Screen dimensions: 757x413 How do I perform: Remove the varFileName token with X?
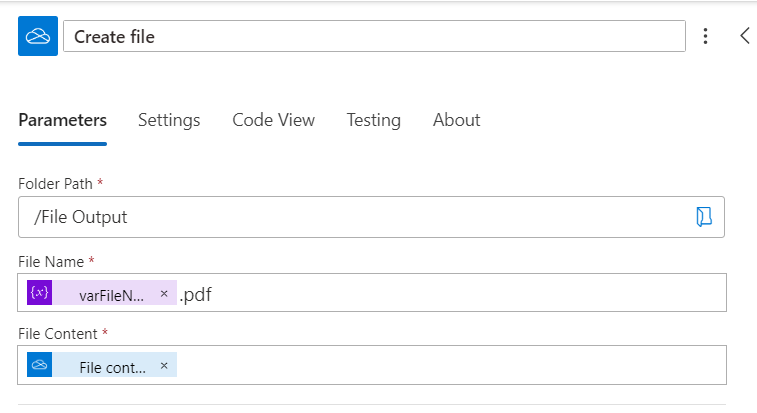[164, 294]
